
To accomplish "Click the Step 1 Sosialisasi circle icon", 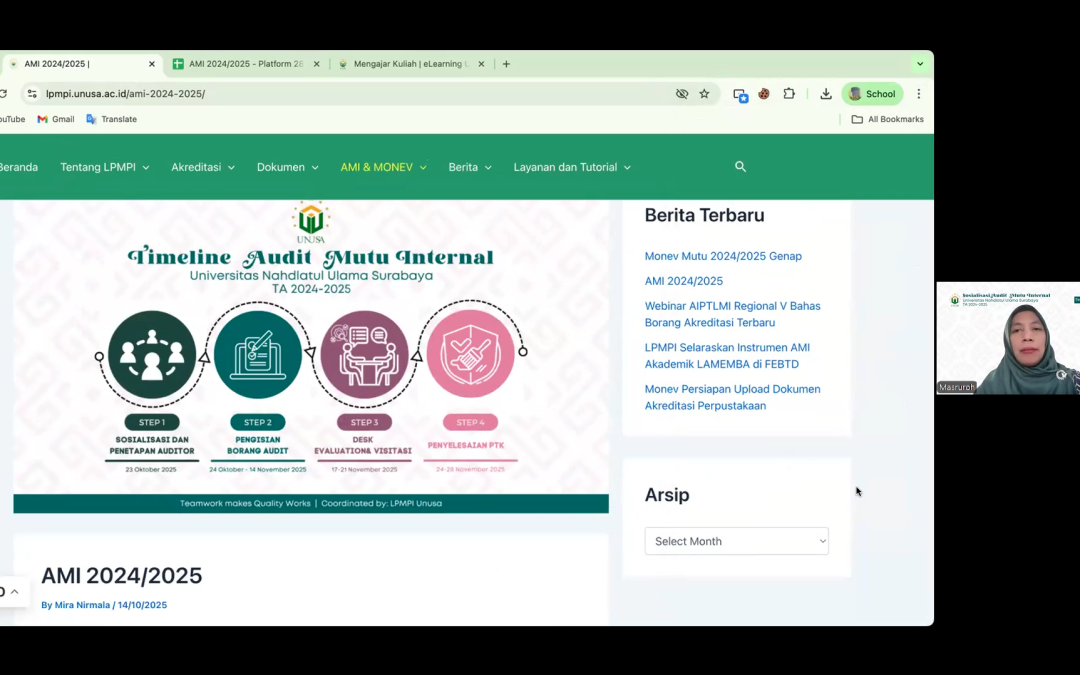I will (x=152, y=354).
